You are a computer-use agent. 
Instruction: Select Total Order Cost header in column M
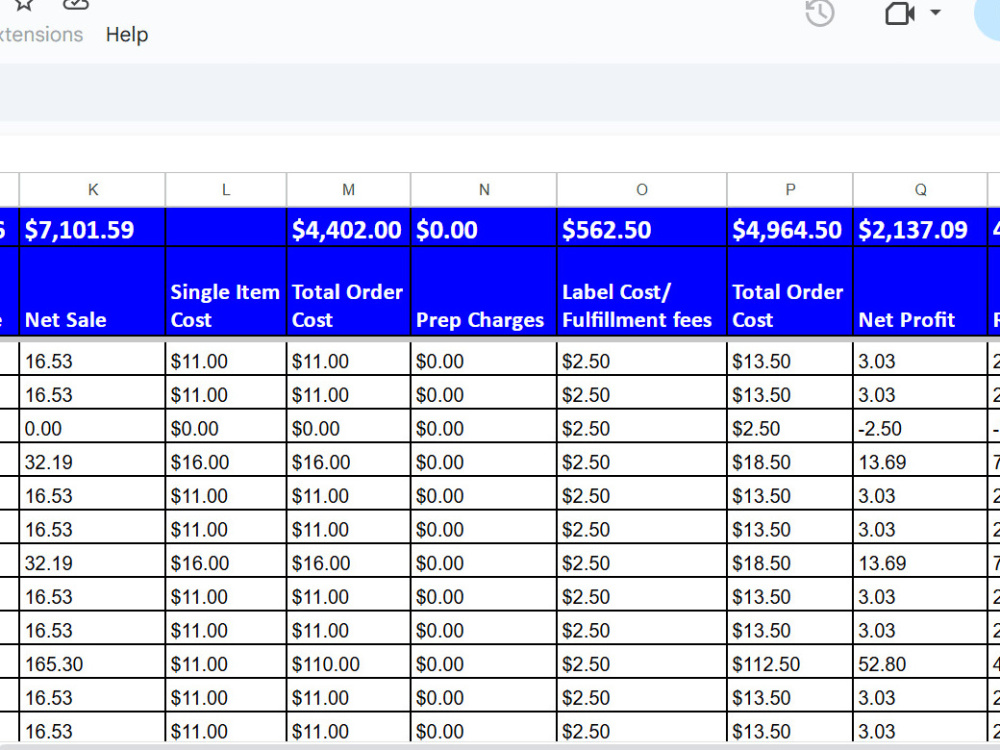[348, 291]
